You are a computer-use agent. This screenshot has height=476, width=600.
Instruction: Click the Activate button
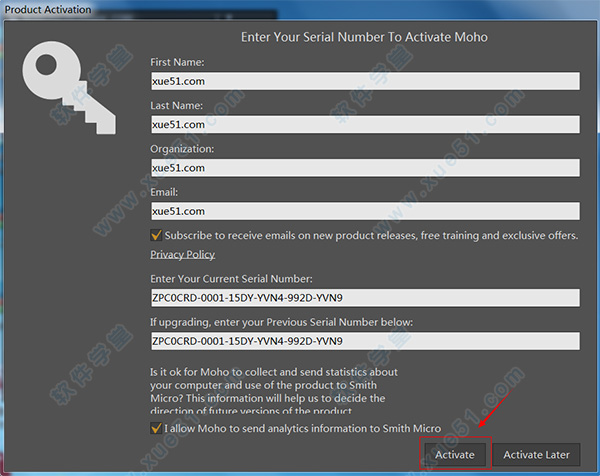(x=455, y=455)
